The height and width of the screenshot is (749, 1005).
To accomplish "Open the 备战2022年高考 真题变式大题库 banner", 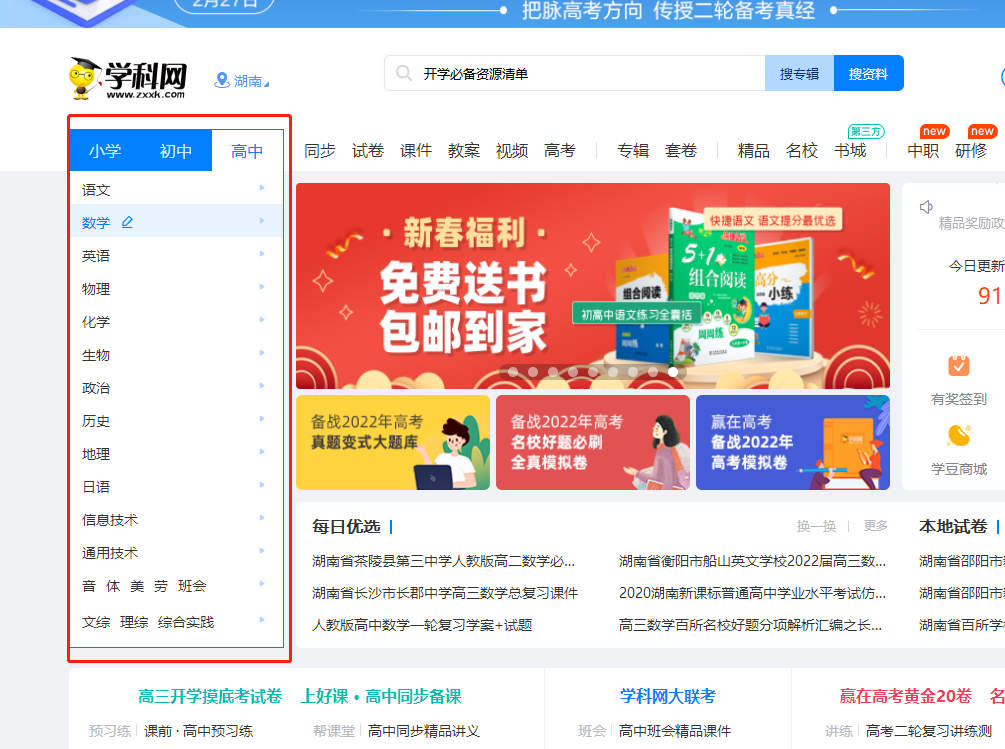I will (392, 442).
